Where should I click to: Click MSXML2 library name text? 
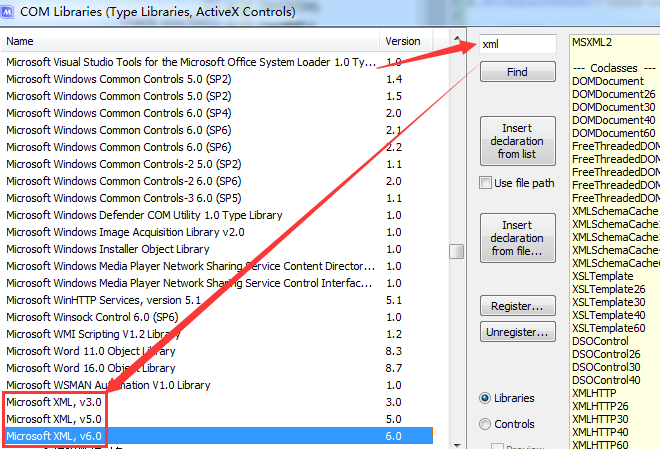pos(592,42)
